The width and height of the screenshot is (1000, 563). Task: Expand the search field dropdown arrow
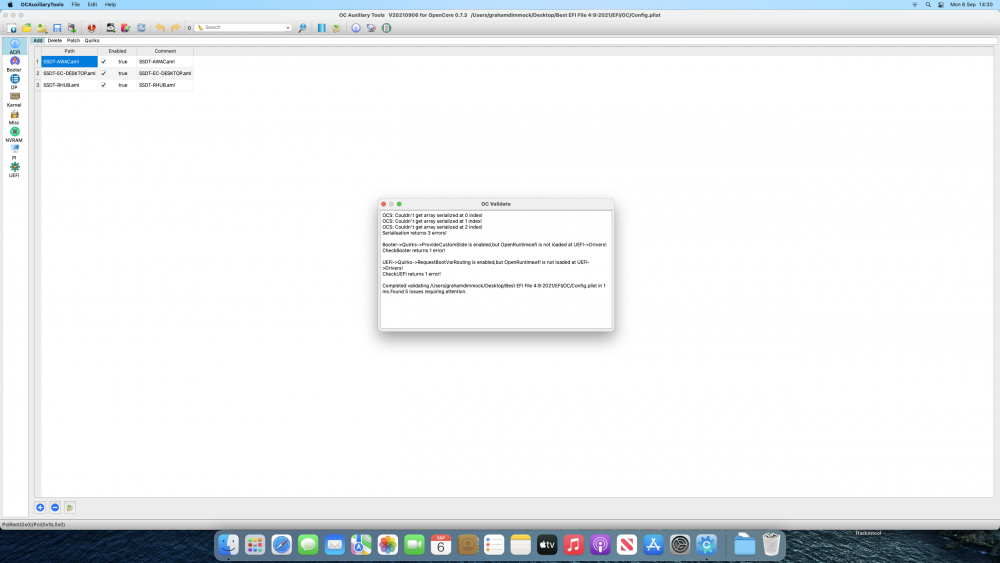288,28
